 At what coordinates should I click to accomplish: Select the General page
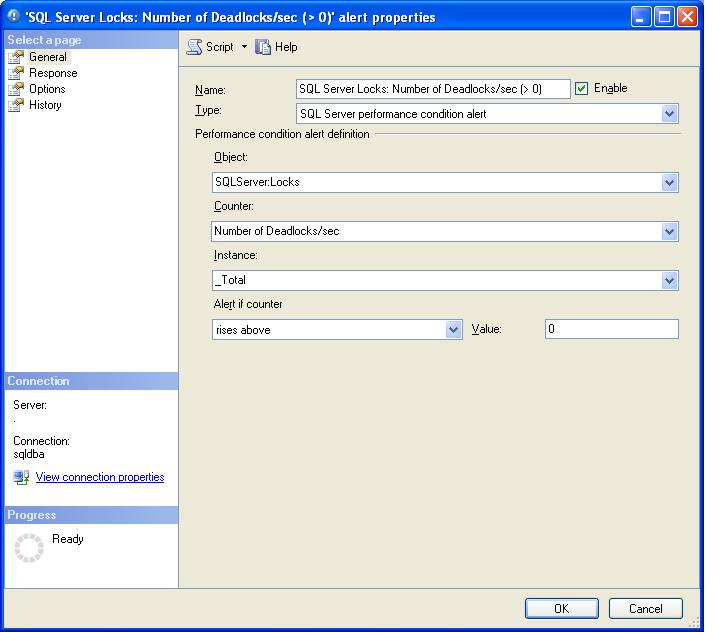(x=48, y=57)
